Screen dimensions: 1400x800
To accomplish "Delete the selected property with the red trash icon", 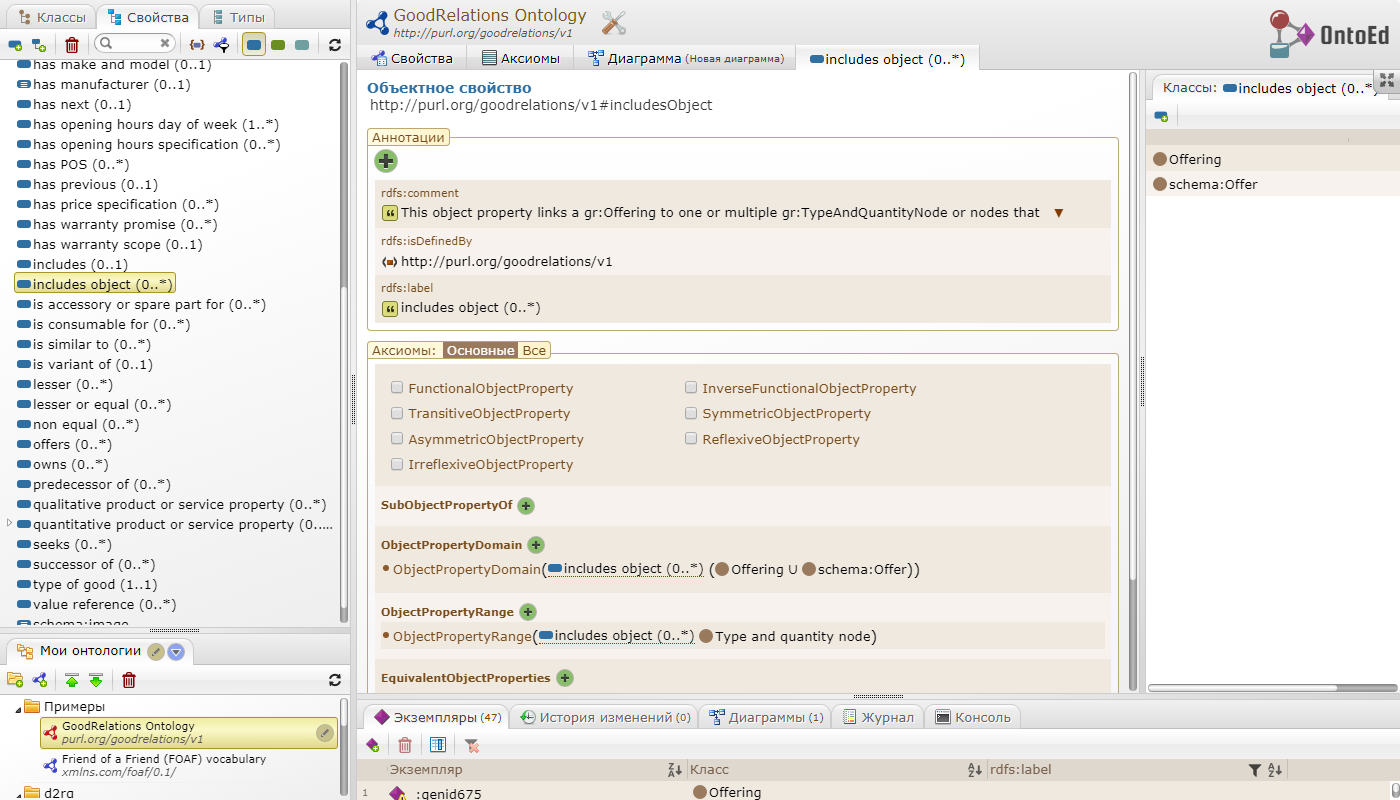I will tap(72, 45).
